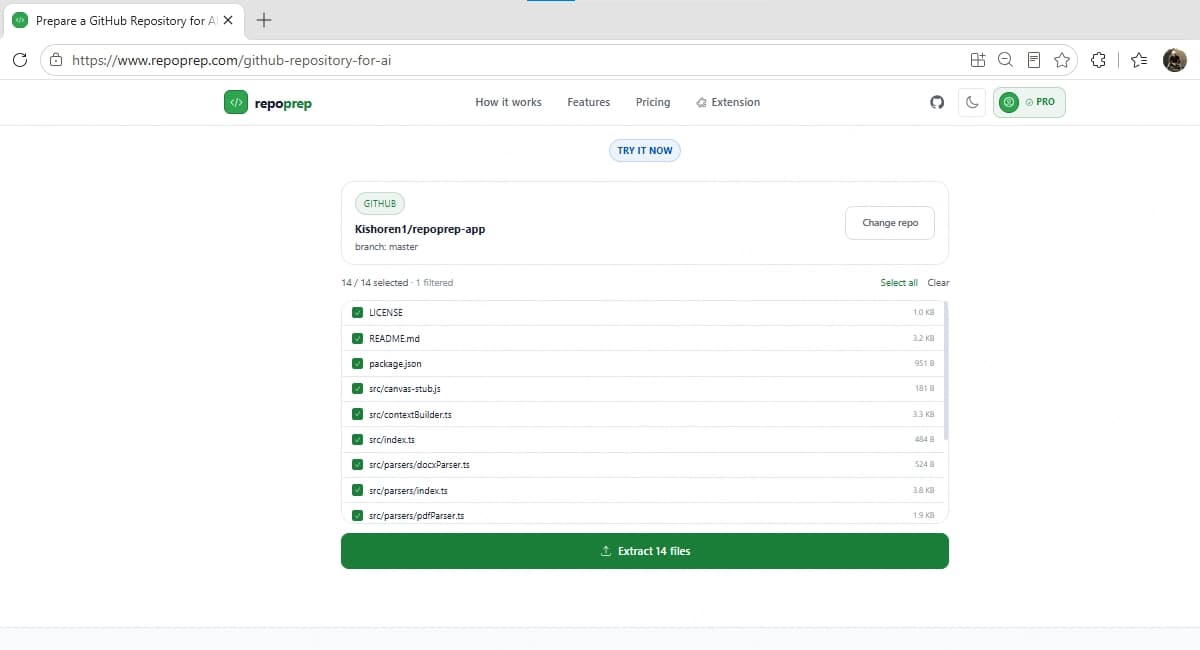The width and height of the screenshot is (1200, 650).
Task: Click the Select all link
Action: (899, 283)
